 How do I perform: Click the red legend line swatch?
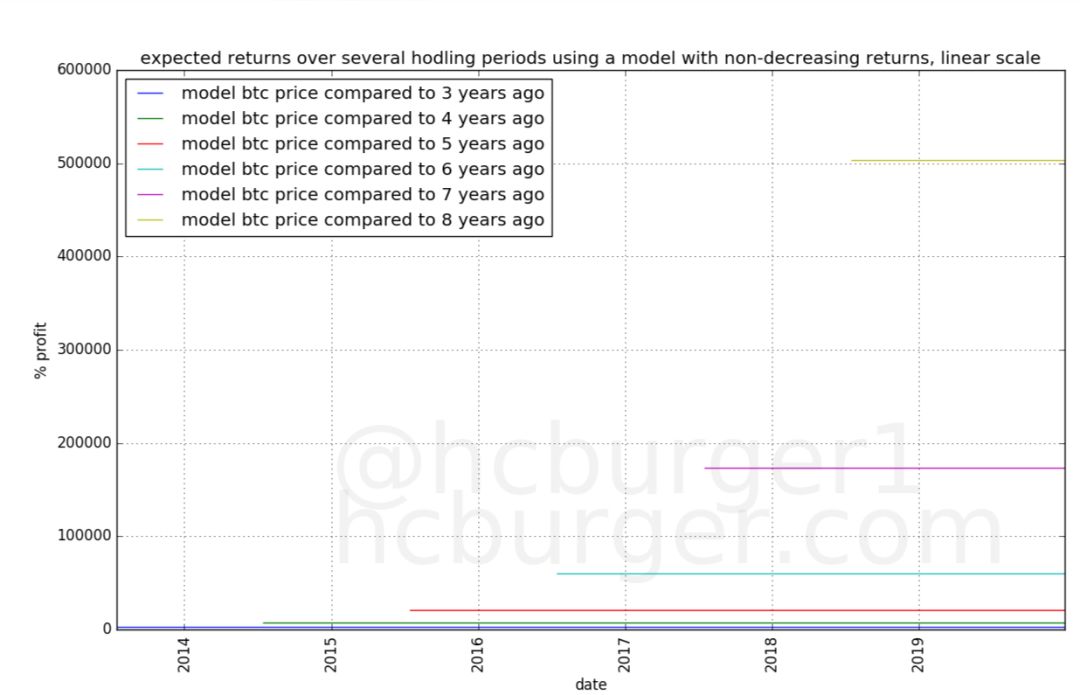(150, 145)
